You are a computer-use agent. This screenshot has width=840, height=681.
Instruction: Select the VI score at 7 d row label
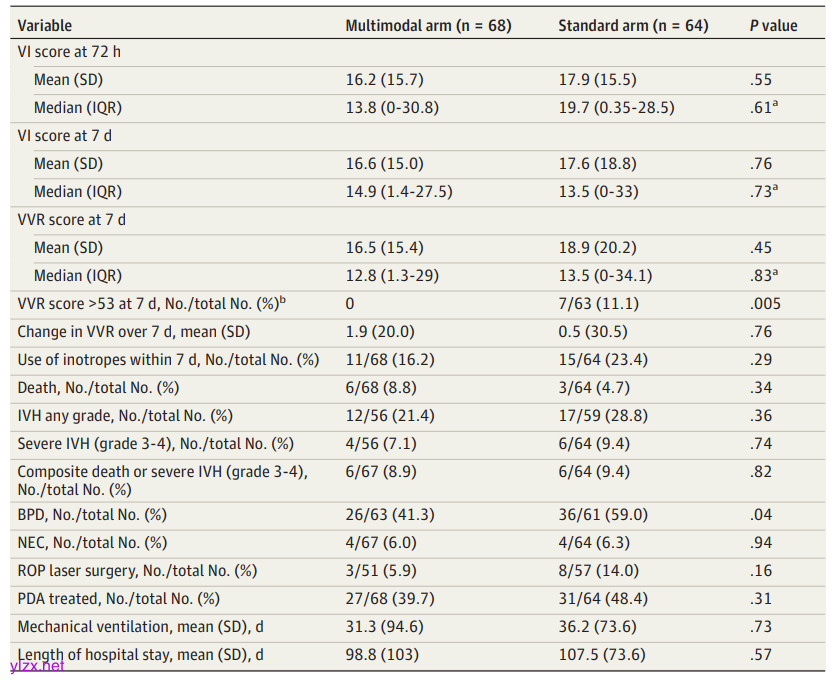(65, 135)
